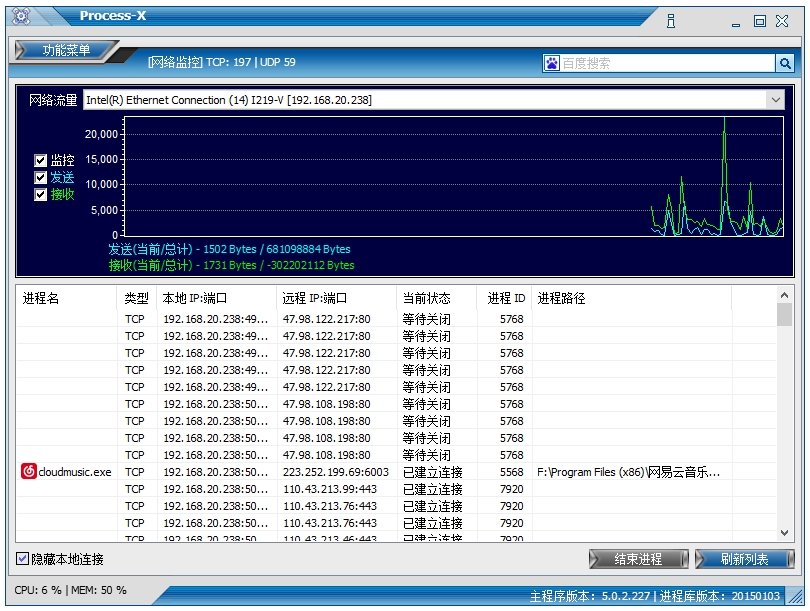Click the 网络流量 label
This screenshot has width=810, height=611.
53,100
